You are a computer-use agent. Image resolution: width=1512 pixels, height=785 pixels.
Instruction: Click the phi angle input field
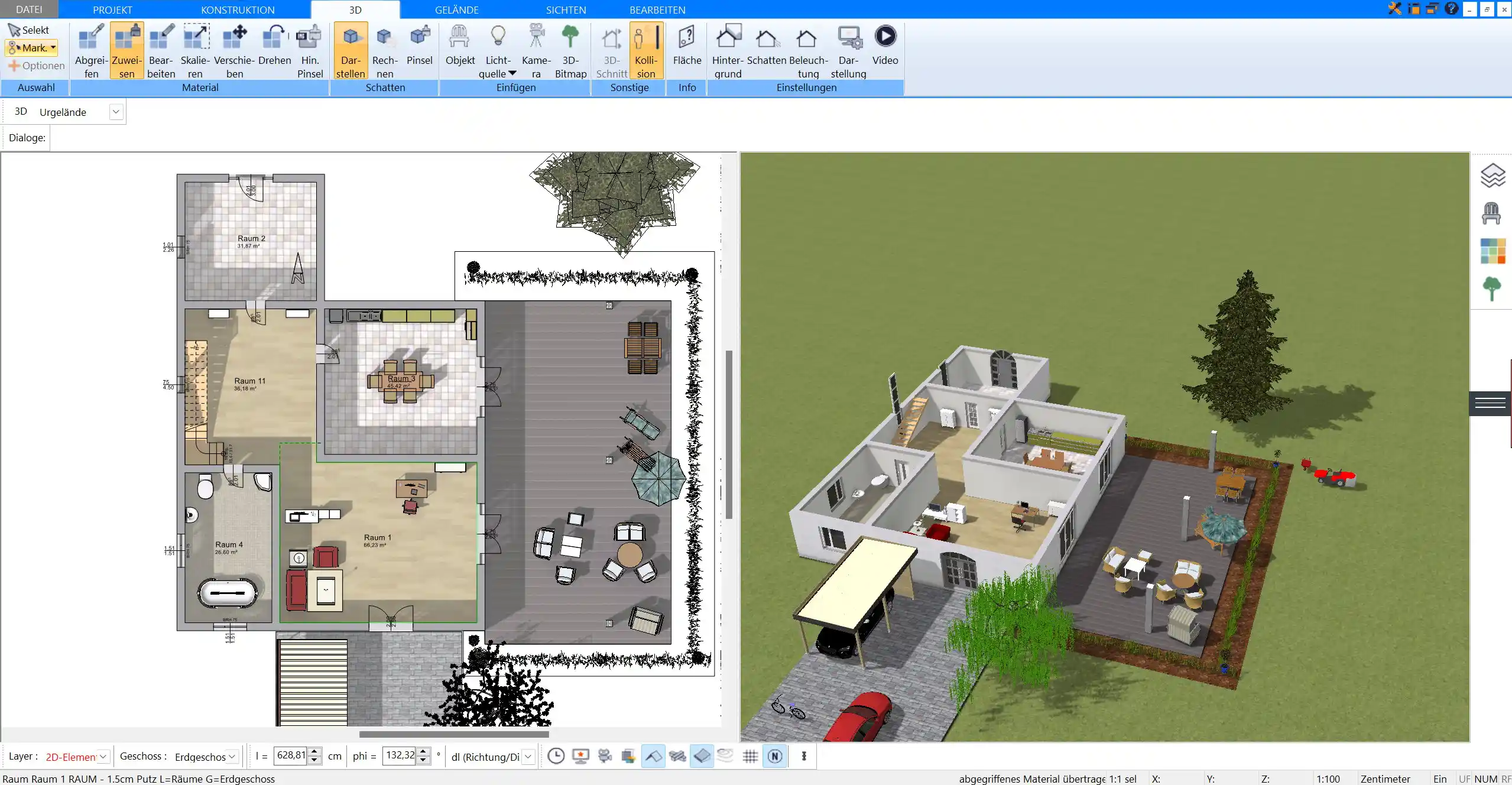point(399,755)
